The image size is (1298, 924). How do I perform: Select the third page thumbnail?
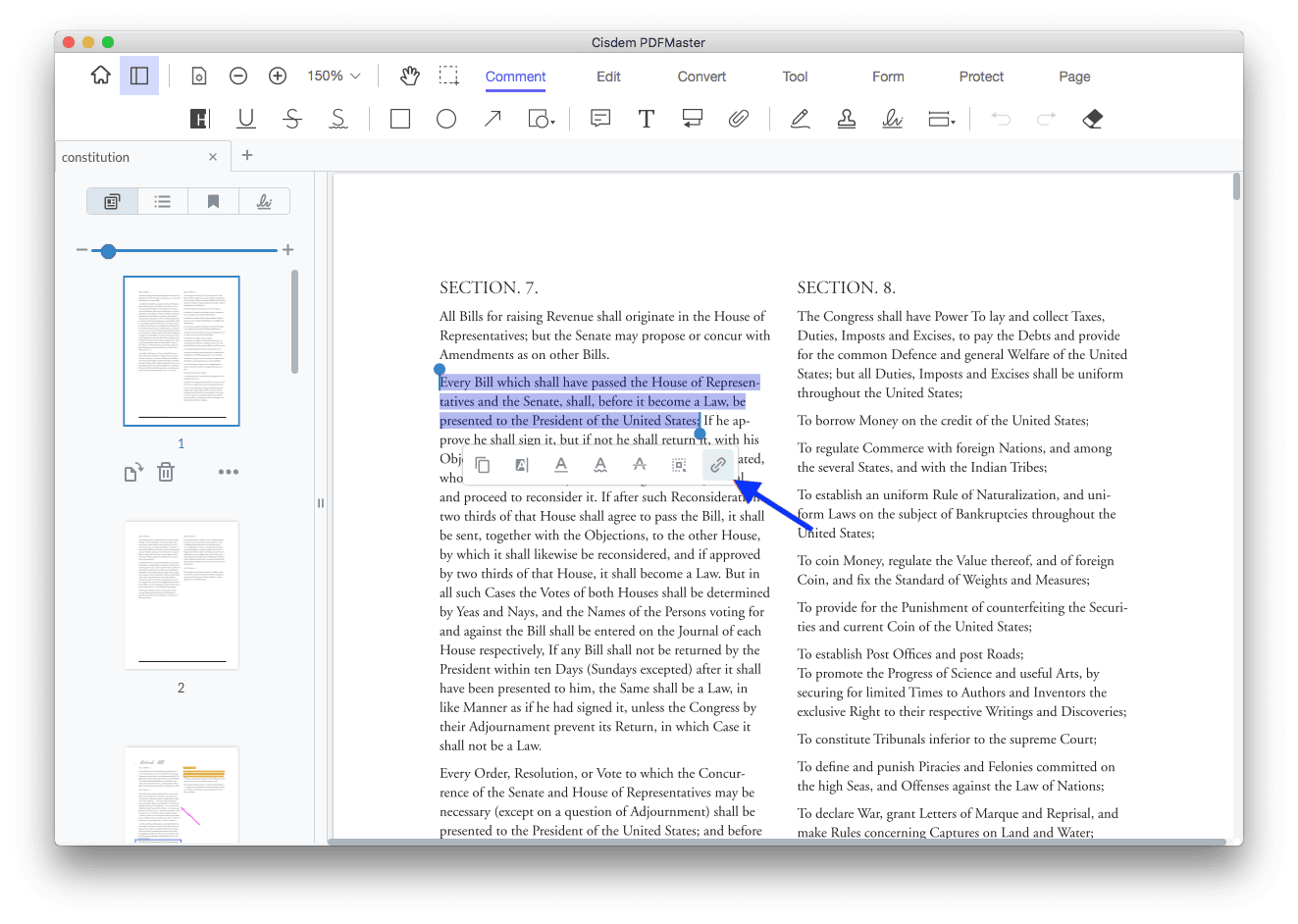182,795
